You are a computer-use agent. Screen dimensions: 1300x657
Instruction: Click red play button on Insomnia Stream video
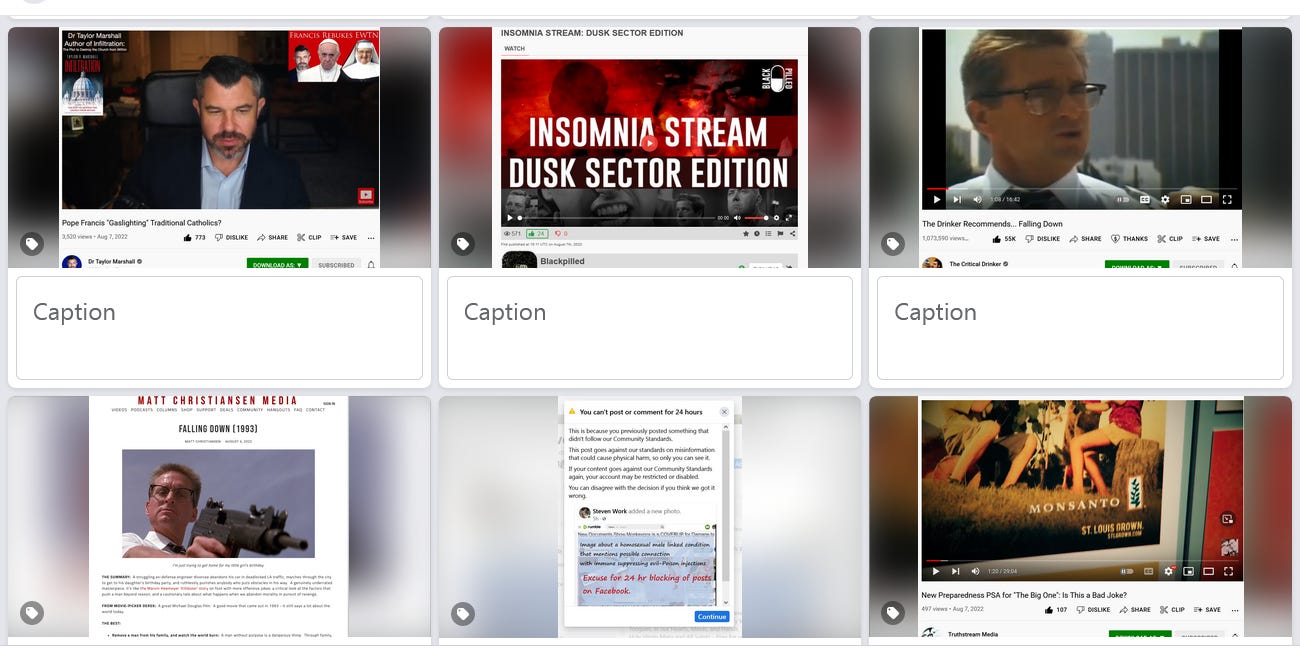tap(649, 143)
